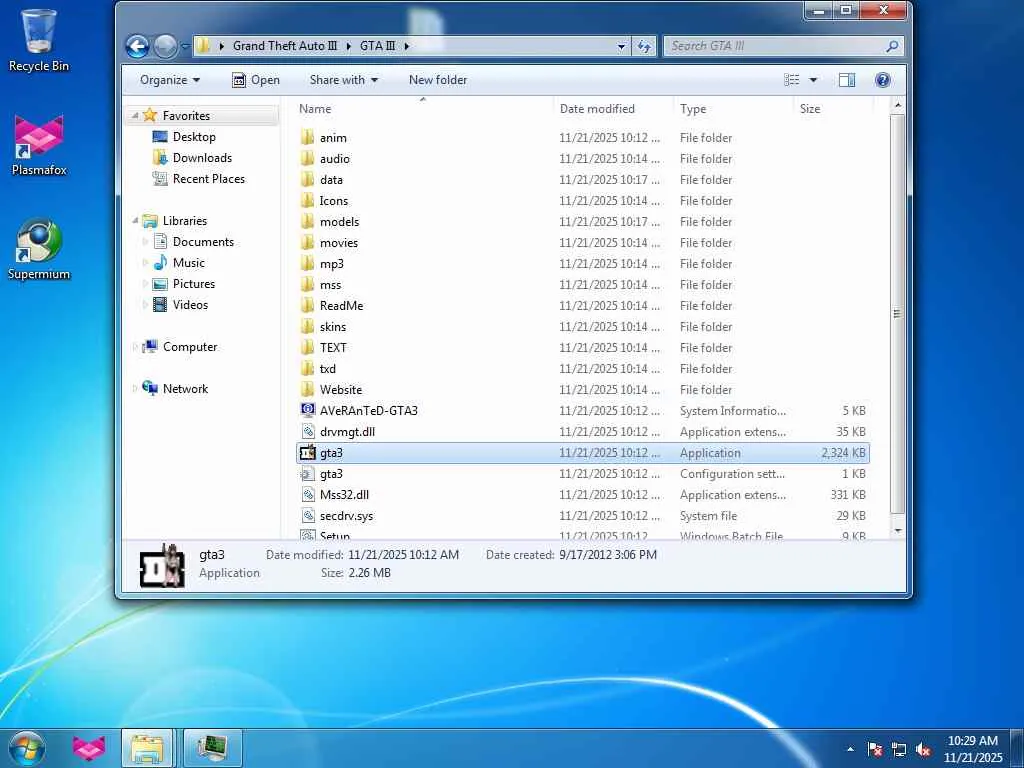Select the AVeRAnTeD-GTA3 system information file
The width and height of the screenshot is (1024, 768).
583,411
